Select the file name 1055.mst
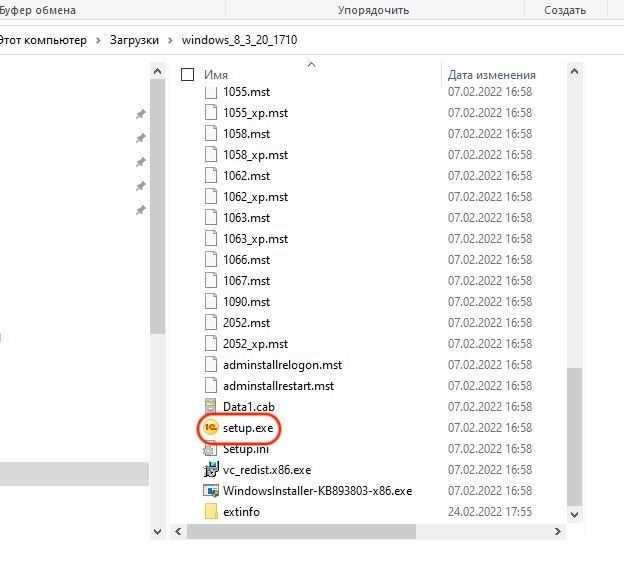The width and height of the screenshot is (624, 561). tap(246, 92)
